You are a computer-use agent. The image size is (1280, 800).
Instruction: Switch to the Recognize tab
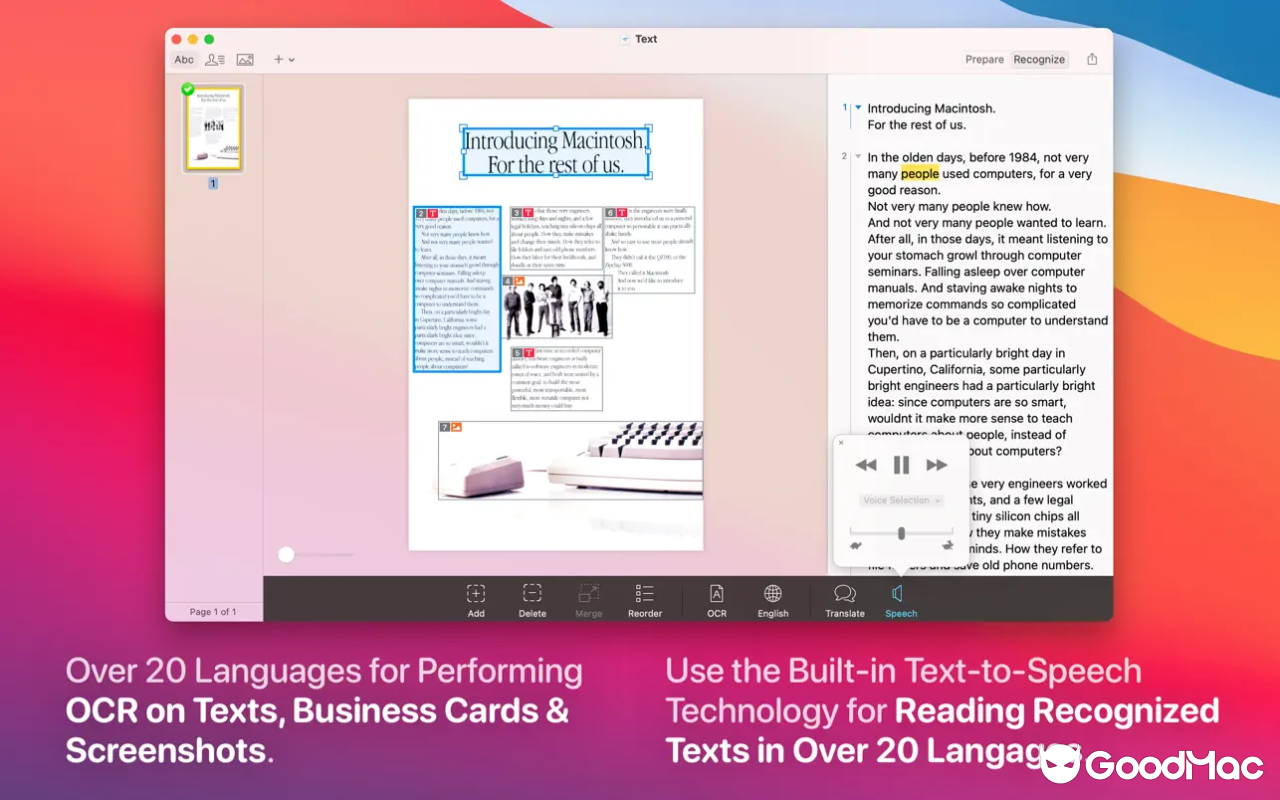[x=1039, y=60]
